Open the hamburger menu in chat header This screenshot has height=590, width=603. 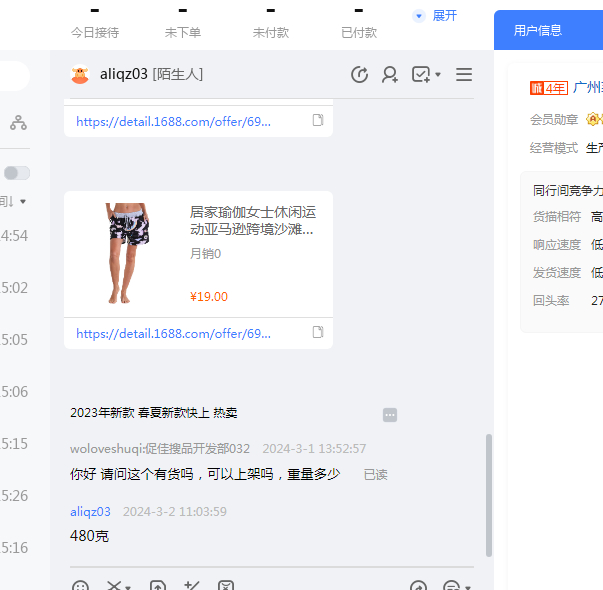[464, 75]
